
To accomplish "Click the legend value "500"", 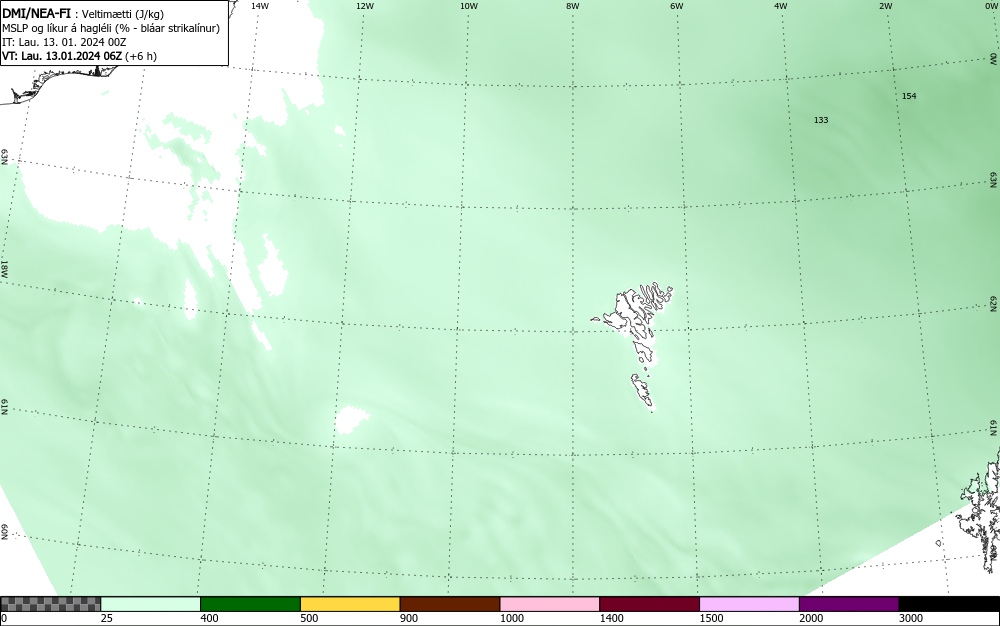I will tap(309, 618).
